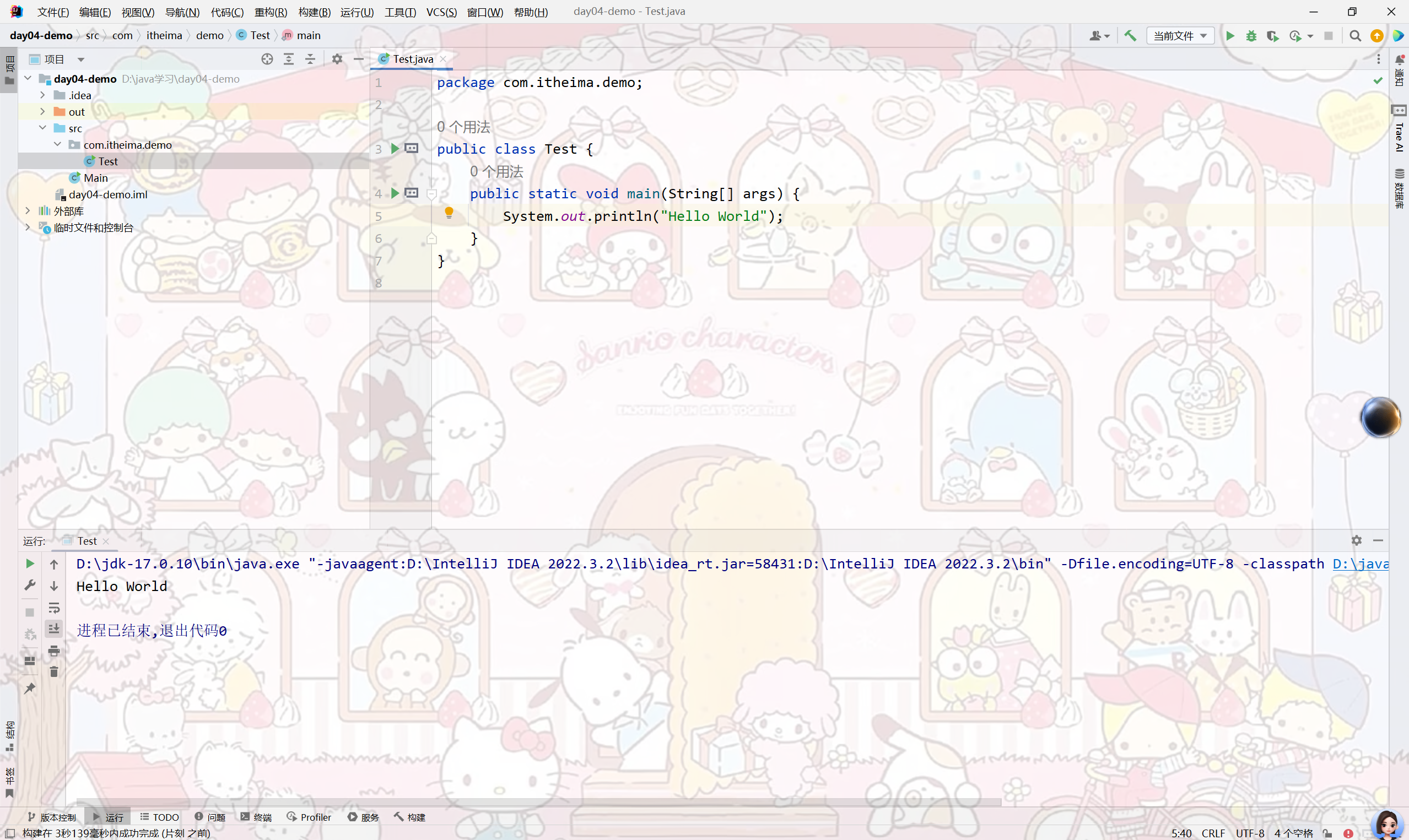This screenshot has height=840, width=1409.
Task: Expand the 外部库 node
Action: pos(28,210)
